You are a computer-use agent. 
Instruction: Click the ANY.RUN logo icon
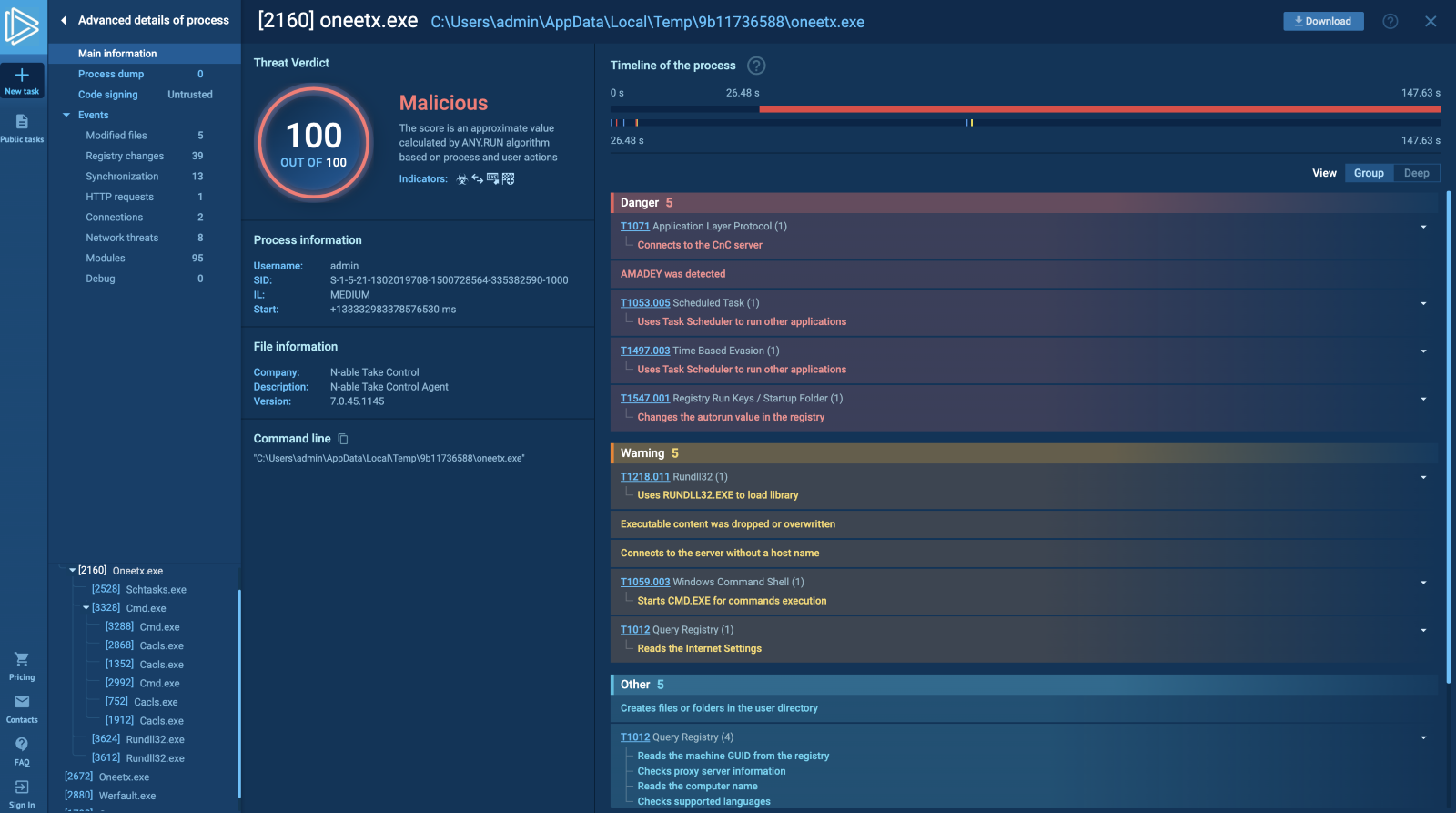pyautogui.click(x=23, y=25)
